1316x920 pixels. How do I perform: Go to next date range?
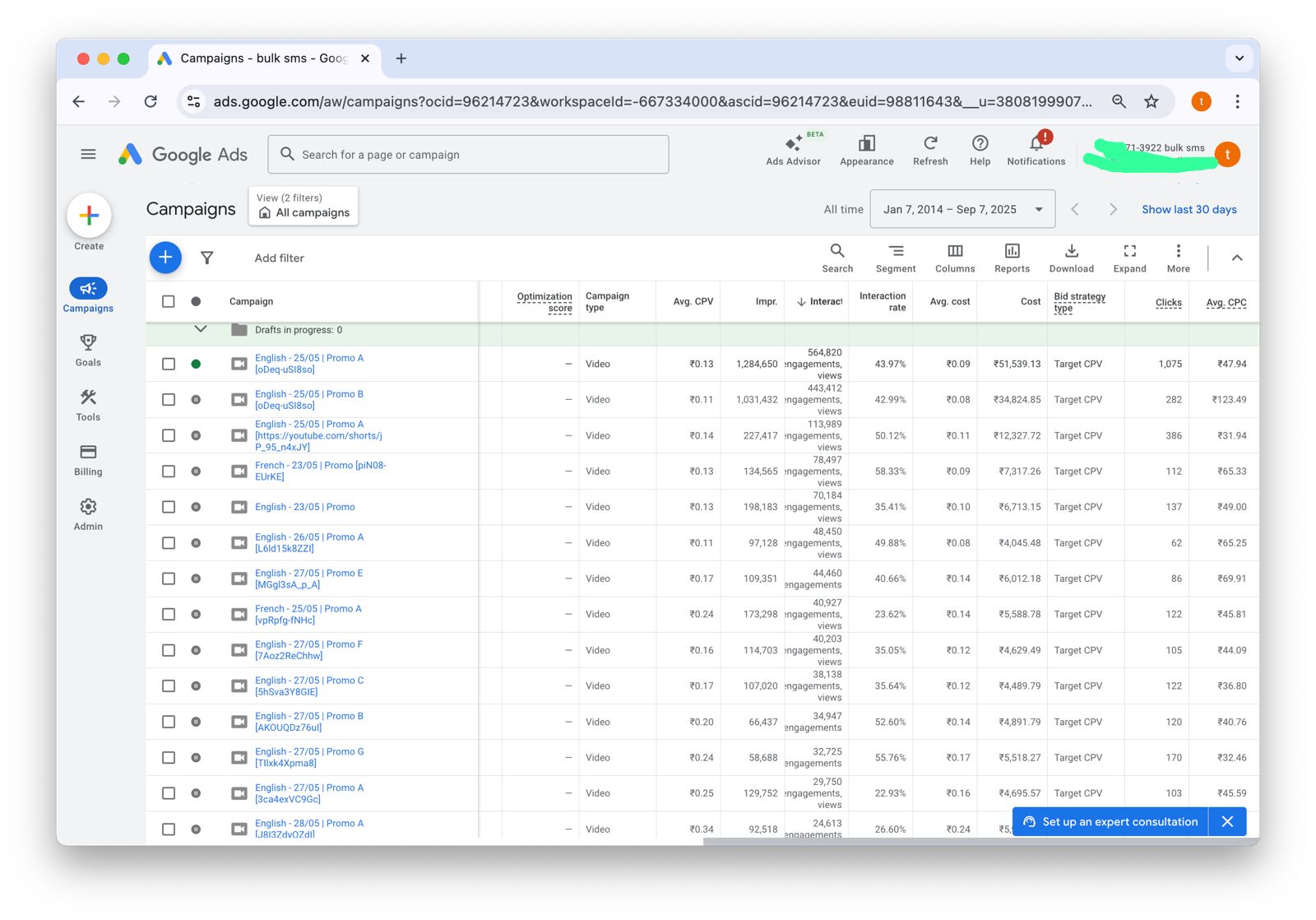(1113, 209)
